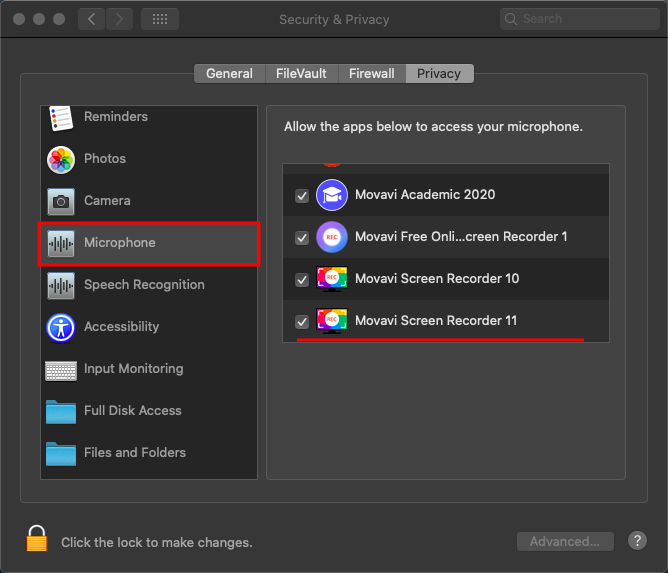Open the Firewall tab
This screenshot has height=573, width=668.
372,74
